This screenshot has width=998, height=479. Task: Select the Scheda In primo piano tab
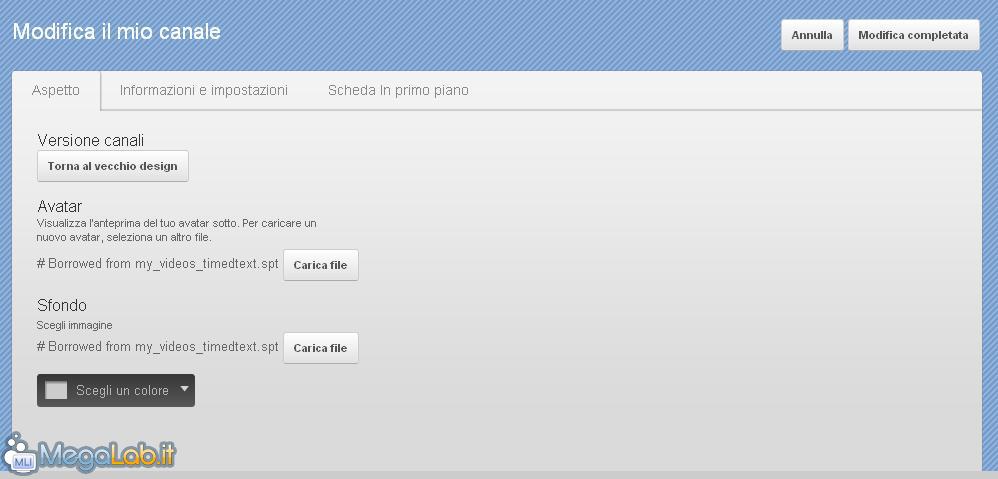pos(398,90)
